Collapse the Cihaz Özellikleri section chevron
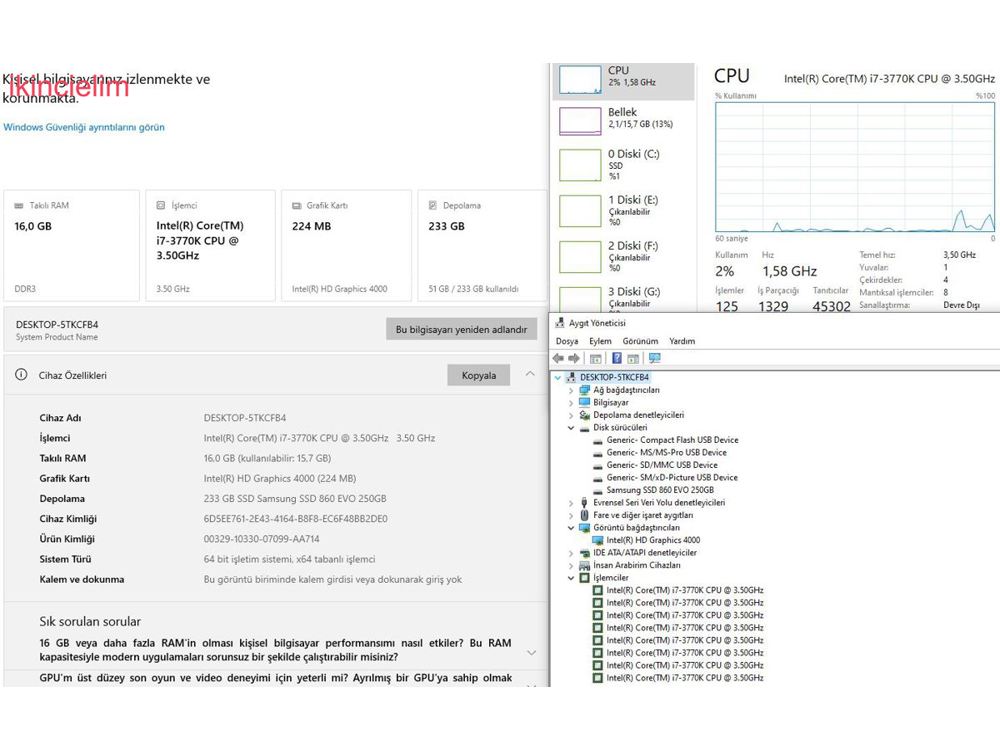The width and height of the screenshot is (1000, 750). pyautogui.click(x=530, y=374)
